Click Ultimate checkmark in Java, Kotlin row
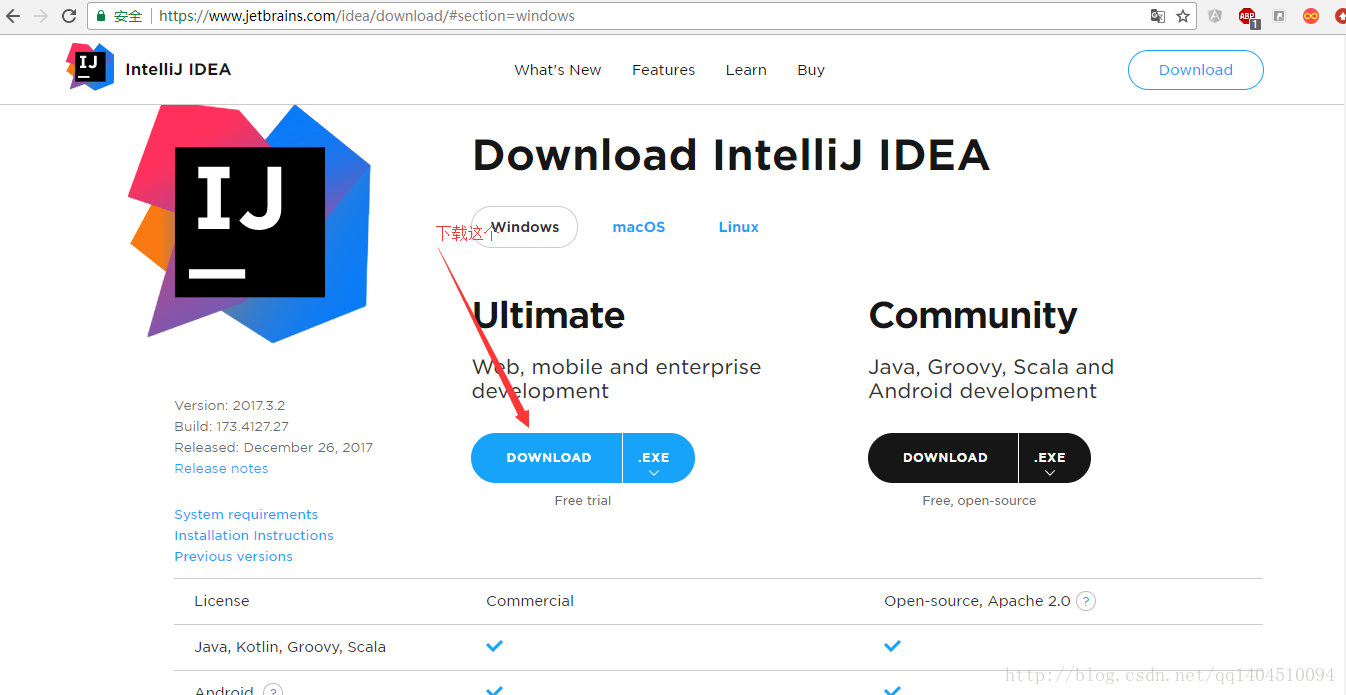 [494, 646]
